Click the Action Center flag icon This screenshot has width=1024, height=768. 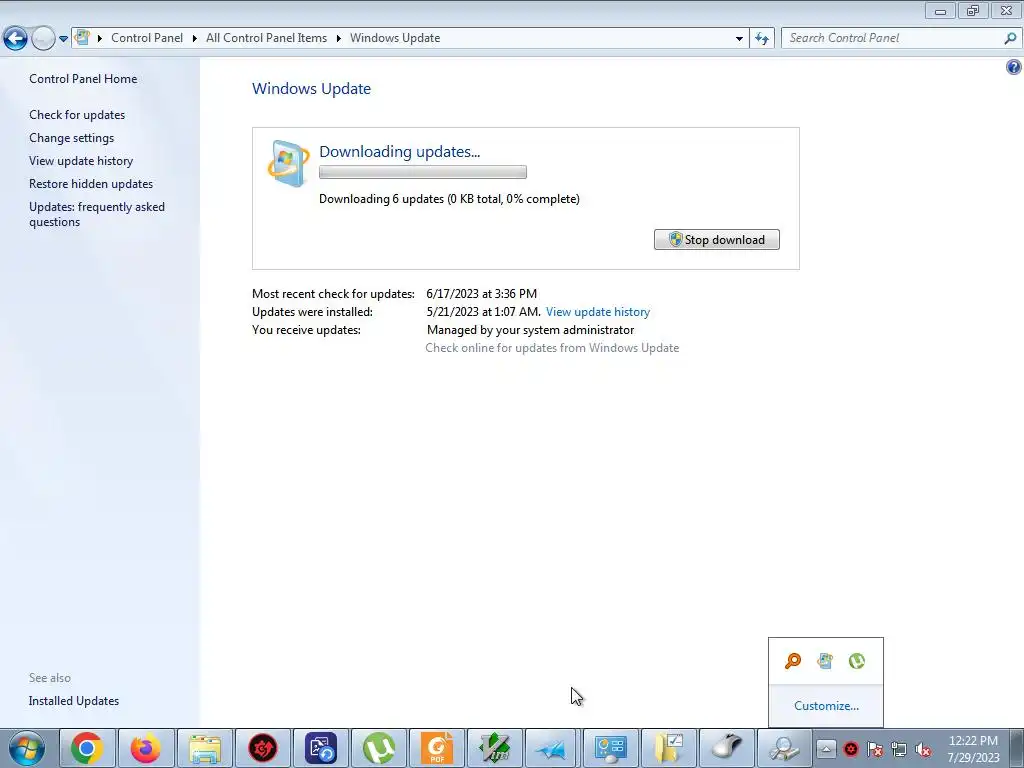[875, 749]
